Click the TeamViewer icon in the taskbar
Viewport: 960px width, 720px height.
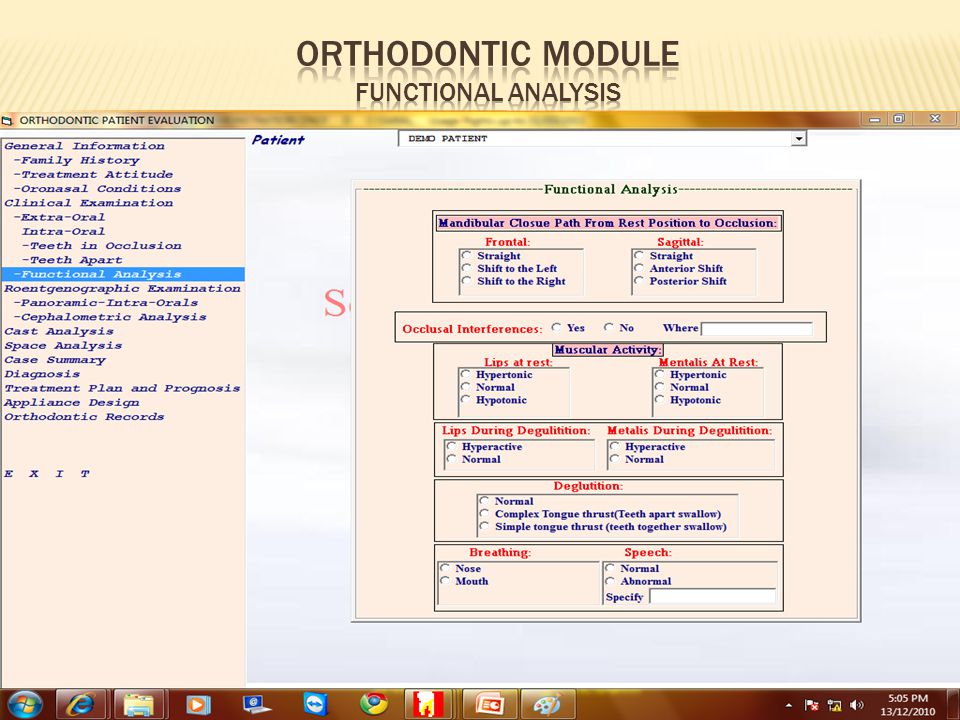pos(316,704)
